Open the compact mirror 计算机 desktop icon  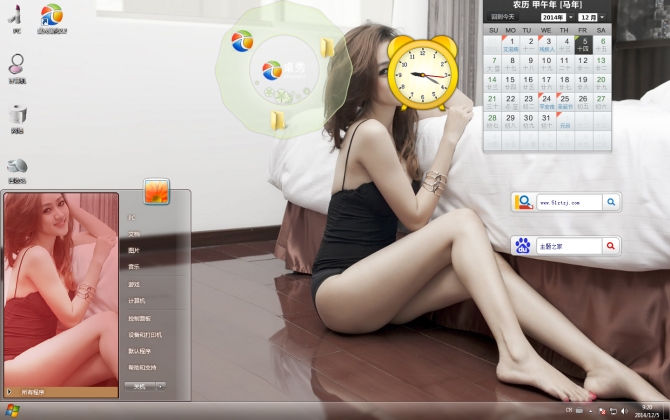click(x=17, y=68)
